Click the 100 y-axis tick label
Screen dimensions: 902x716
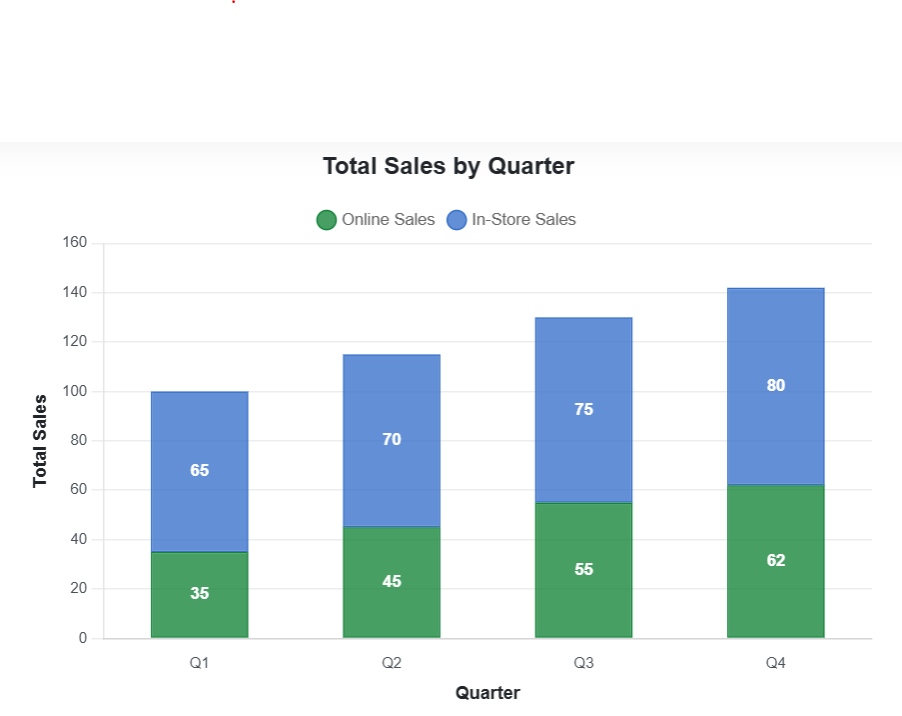tap(75, 391)
